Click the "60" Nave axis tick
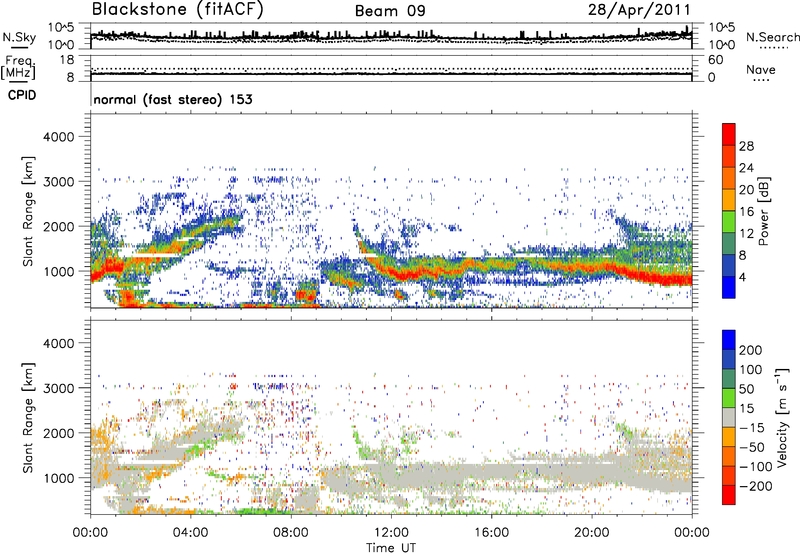 click(x=716, y=60)
